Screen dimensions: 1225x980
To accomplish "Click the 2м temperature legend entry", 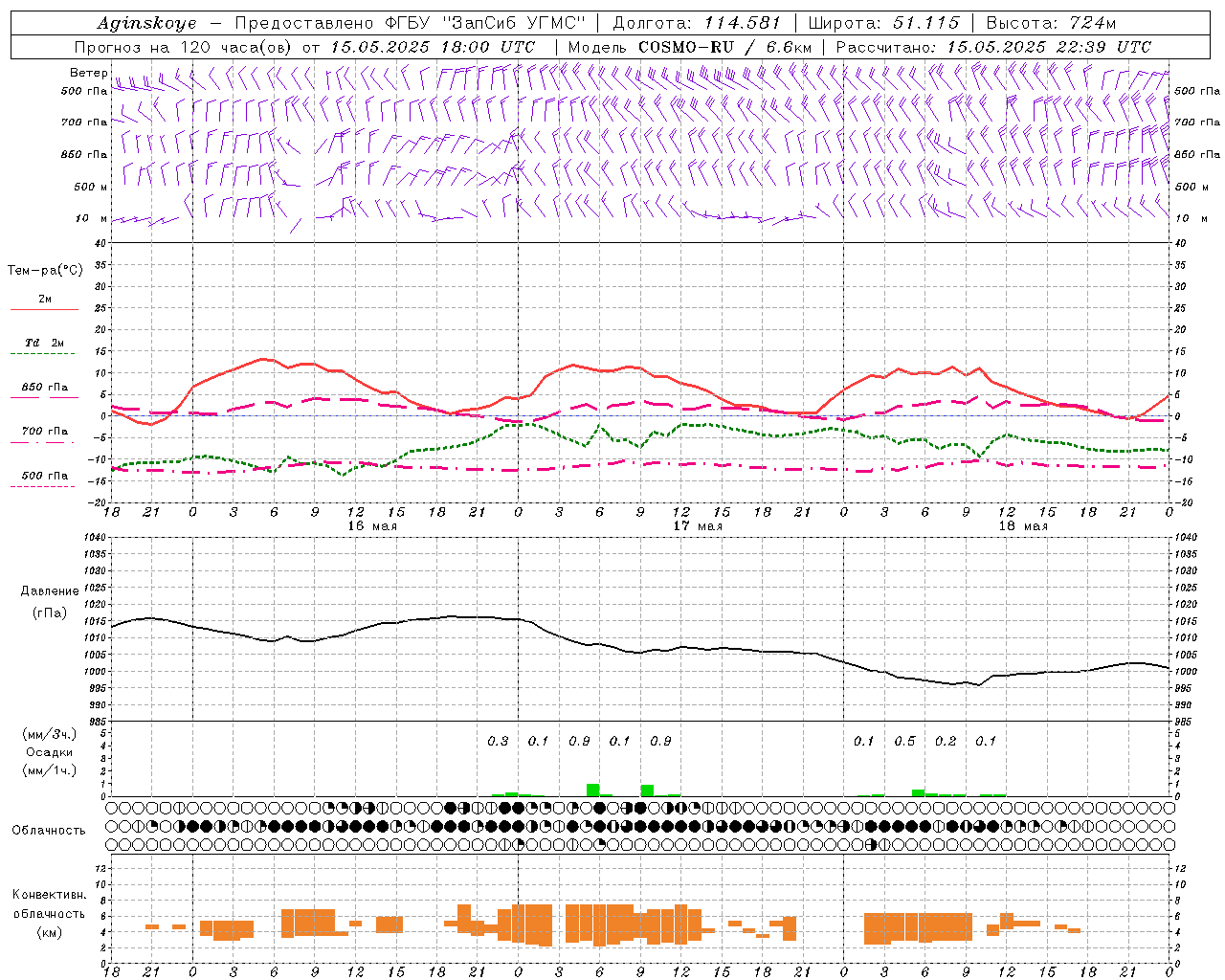I will (x=45, y=300).
